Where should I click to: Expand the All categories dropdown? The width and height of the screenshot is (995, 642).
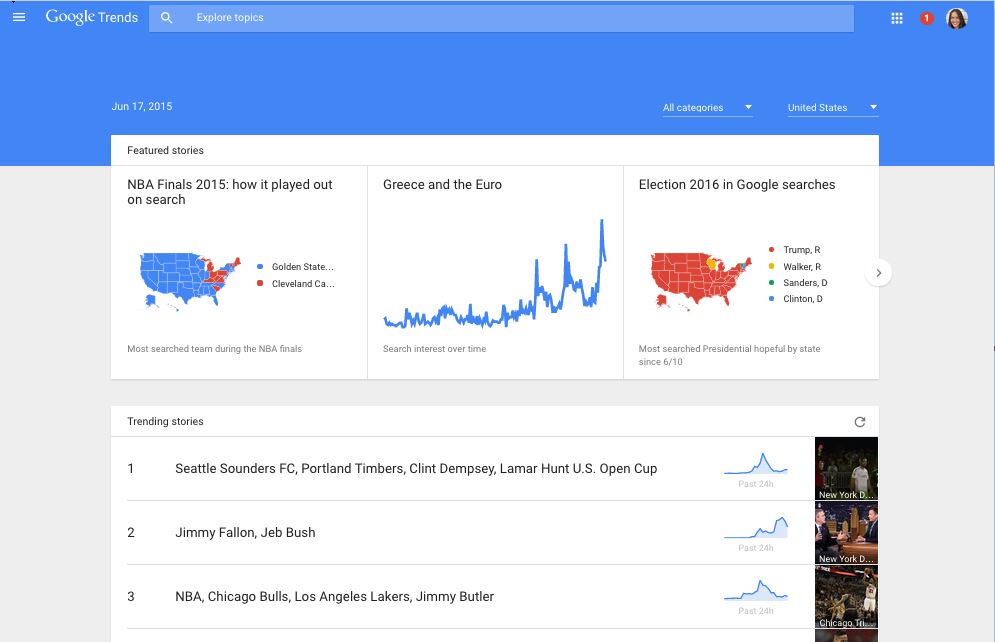tap(708, 108)
